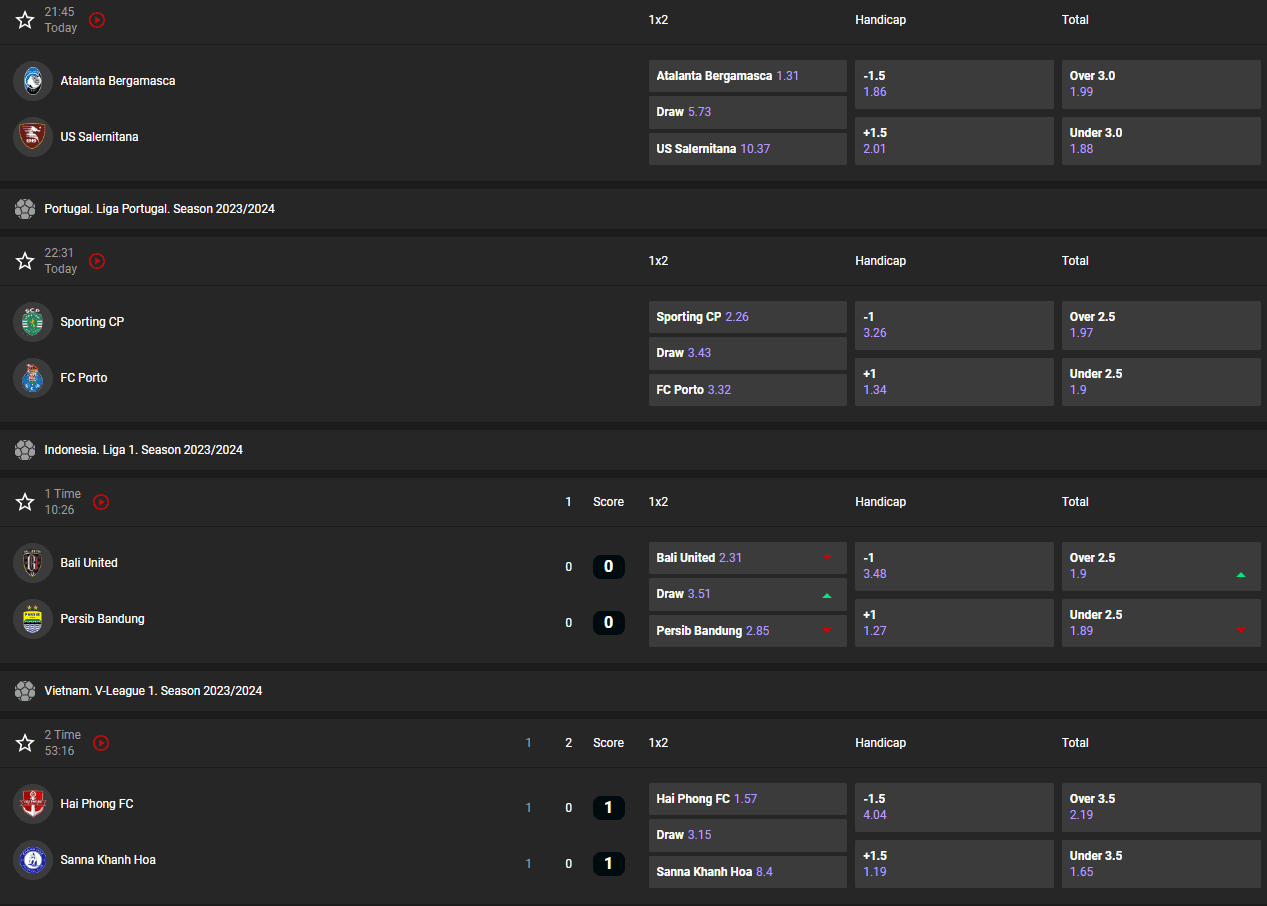Screen dimensions: 1267x906
Task: Select Under 2.5 at 1.9 for Sporting match
Action: pos(1161,382)
